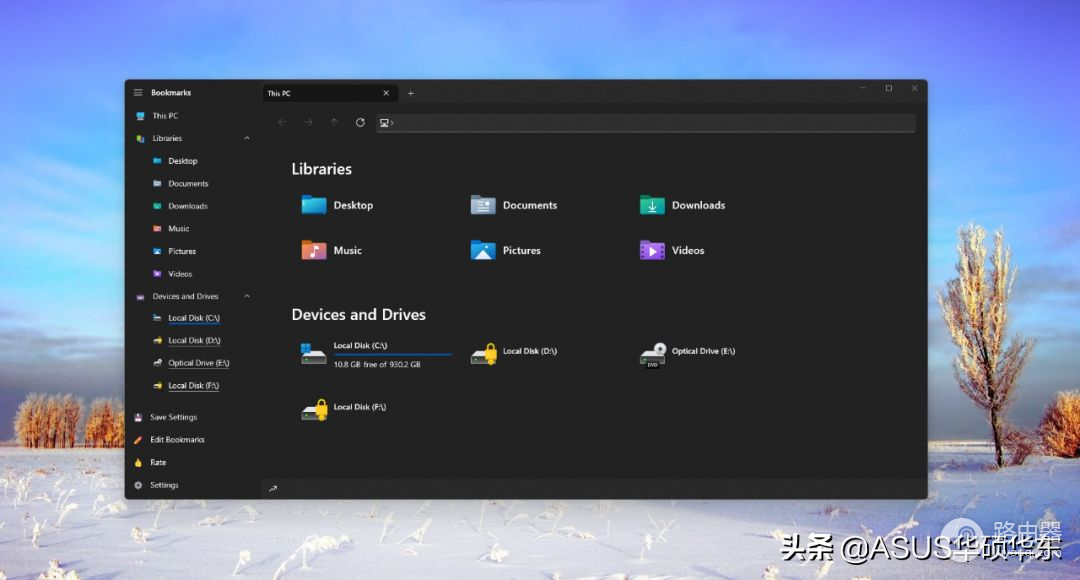Click the pencil Edit Bookmarks icon
This screenshot has width=1080, height=580.
(x=138, y=440)
